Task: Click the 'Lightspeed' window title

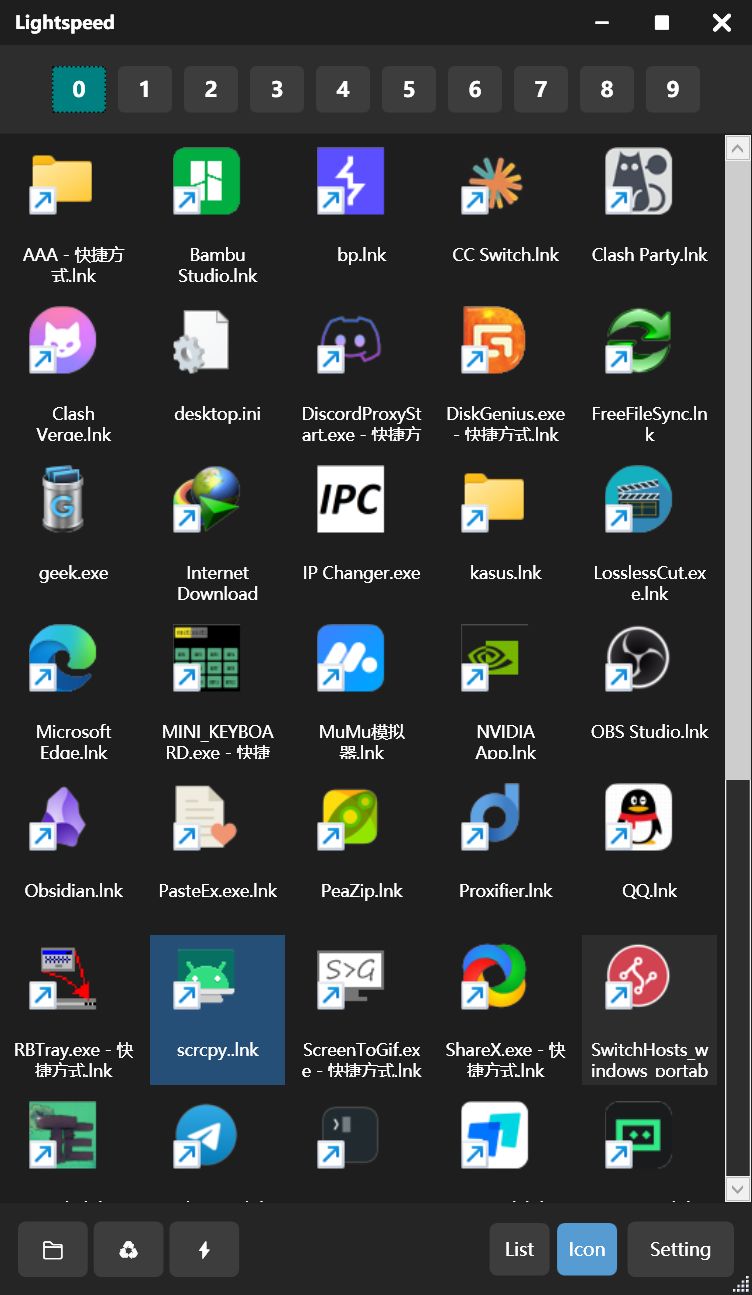Action: [x=65, y=23]
